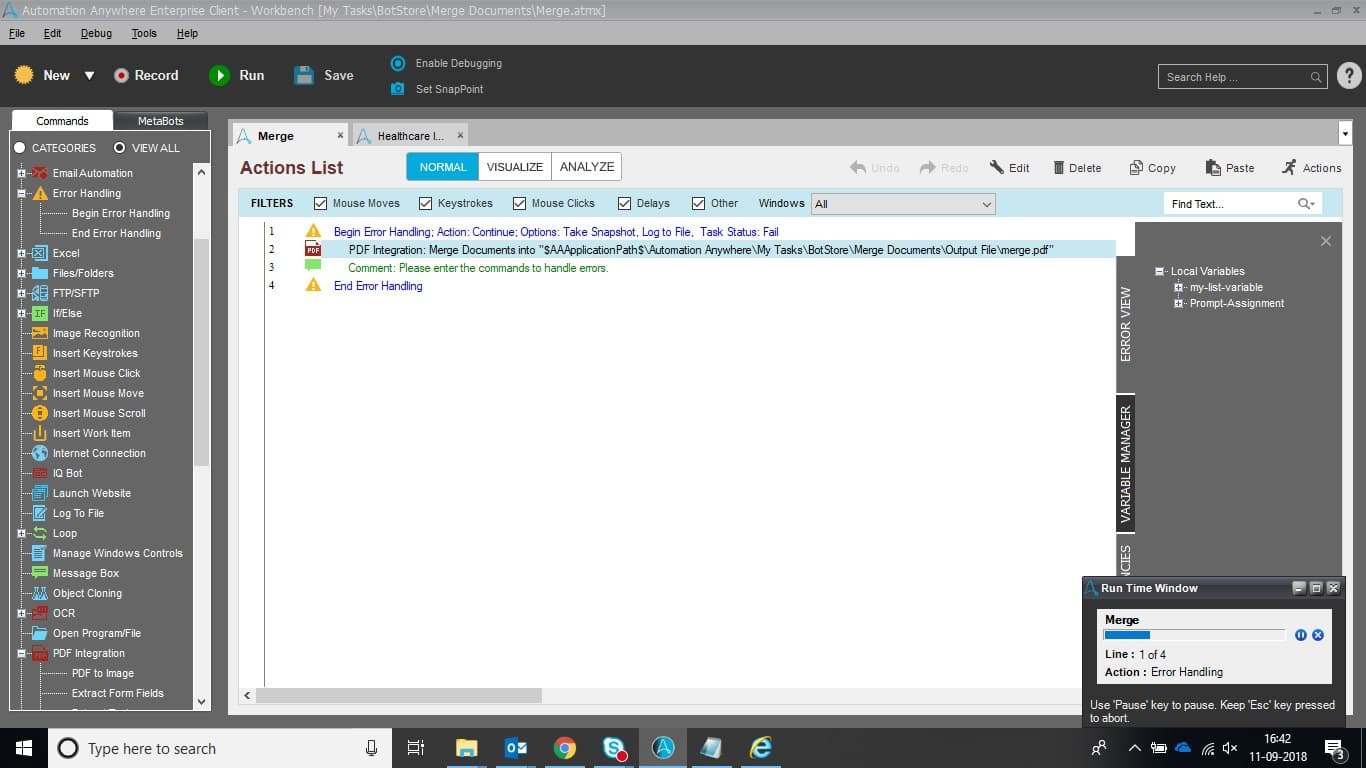This screenshot has height=768, width=1366.
Task: Open the Windows filter dropdown
Action: (903, 204)
